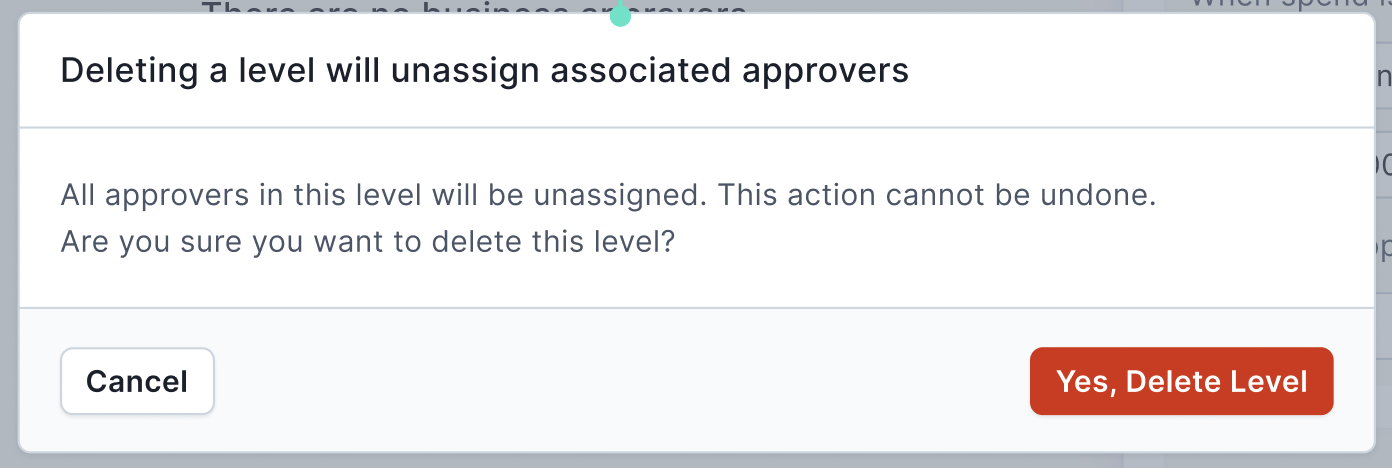The width and height of the screenshot is (1392, 468).
Task: Click the blank body area right of the confirmation question
Action: (x=1020, y=241)
